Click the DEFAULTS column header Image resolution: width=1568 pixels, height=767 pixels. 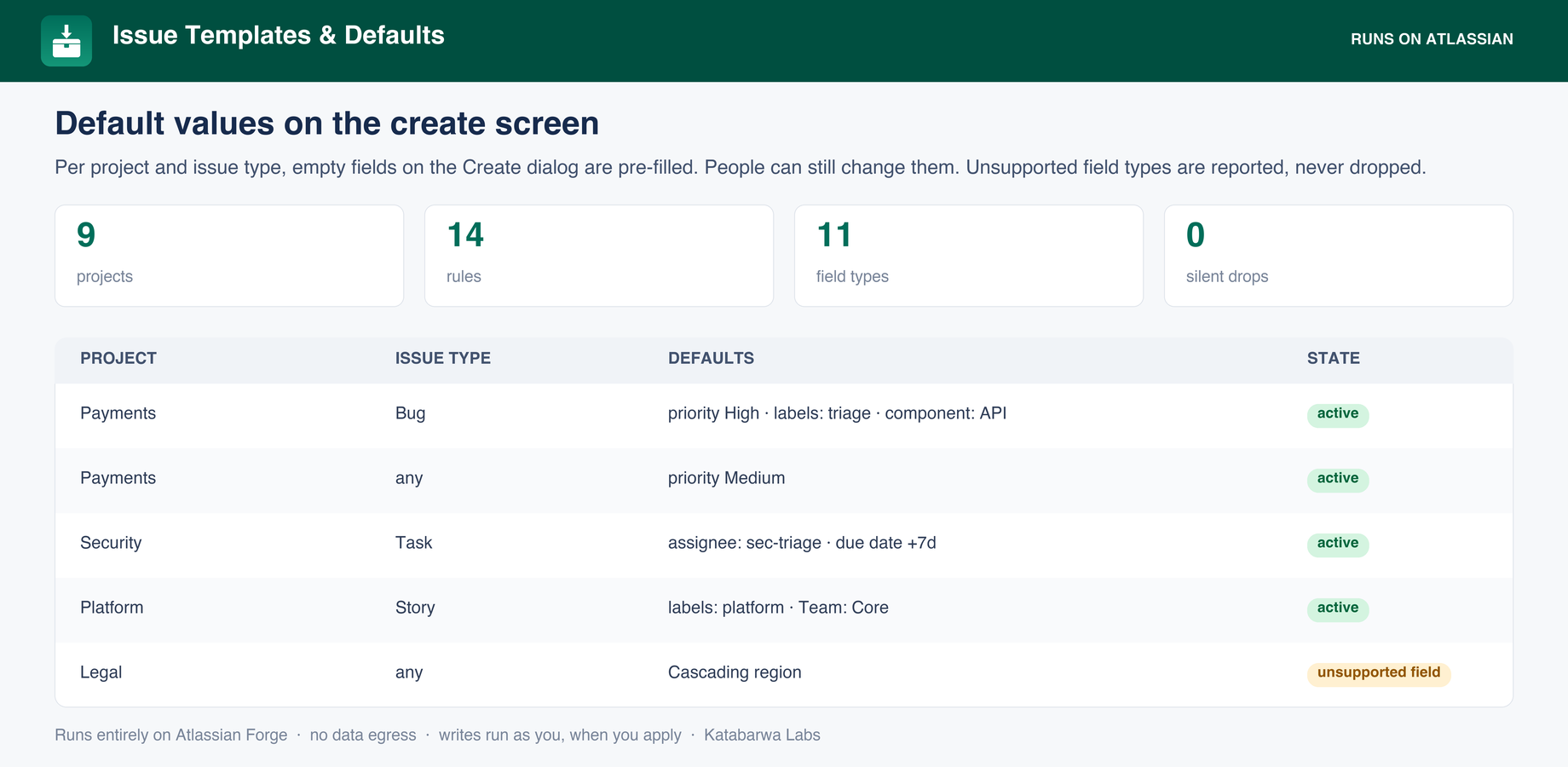pyautogui.click(x=712, y=359)
